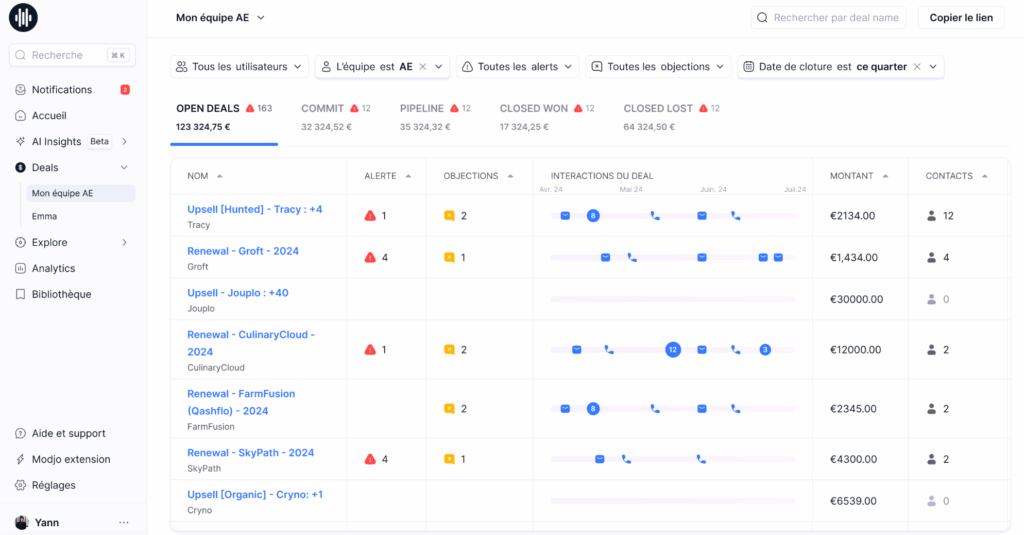Click the Modjo logo icon
This screenshot has height=535, width=1024.
pos(24,18)
